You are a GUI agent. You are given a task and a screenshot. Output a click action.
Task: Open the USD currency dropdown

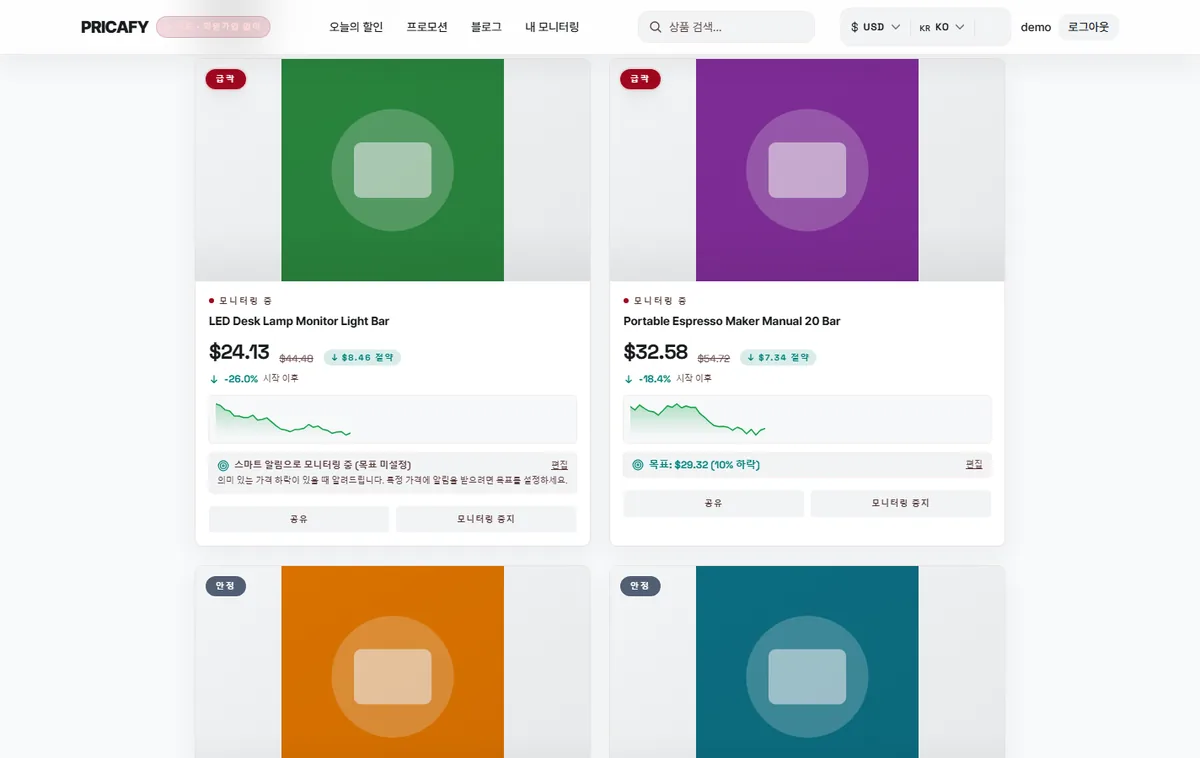point(875,27)
